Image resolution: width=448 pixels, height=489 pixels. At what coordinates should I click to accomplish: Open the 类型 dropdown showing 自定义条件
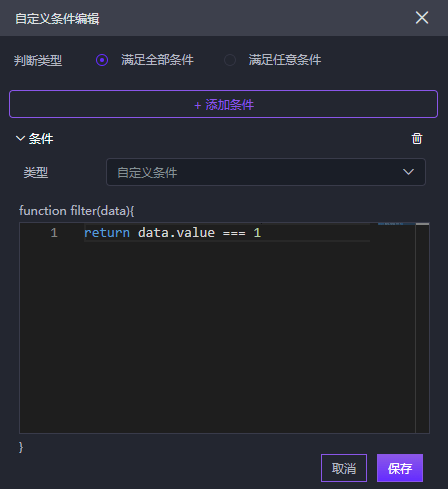click(x=266, y=172)
